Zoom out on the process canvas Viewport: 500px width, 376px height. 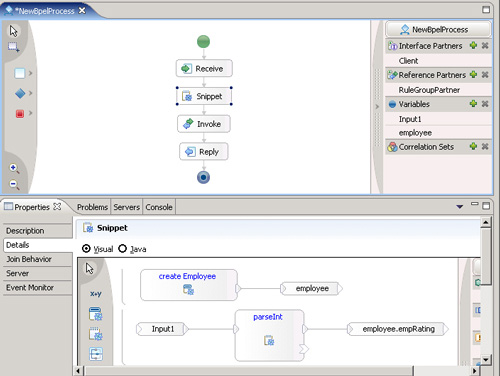click(14, 184)
